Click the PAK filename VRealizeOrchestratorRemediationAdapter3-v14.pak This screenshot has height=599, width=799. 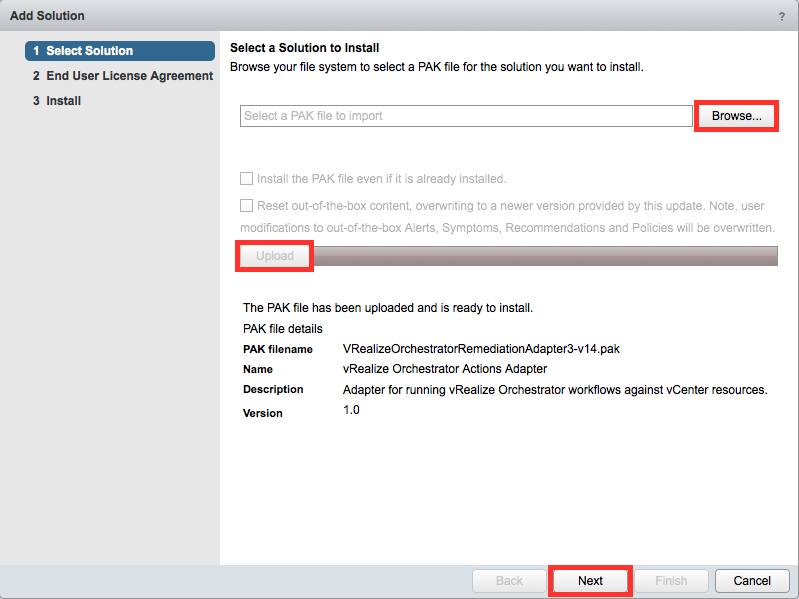pyautogui.click(x=481, y=349)
